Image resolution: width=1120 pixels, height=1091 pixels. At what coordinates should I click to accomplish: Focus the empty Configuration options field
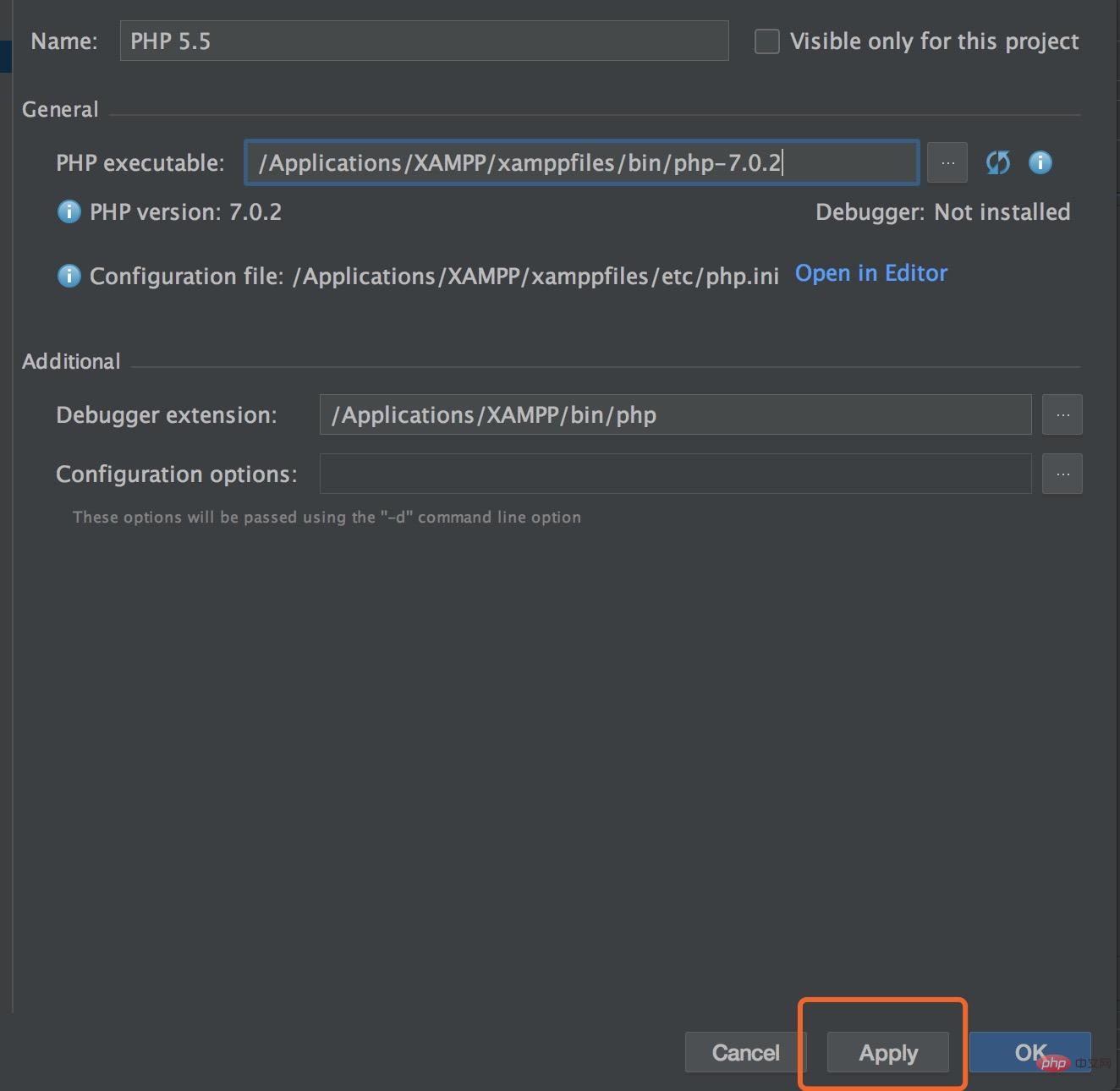tap(675, 474)
